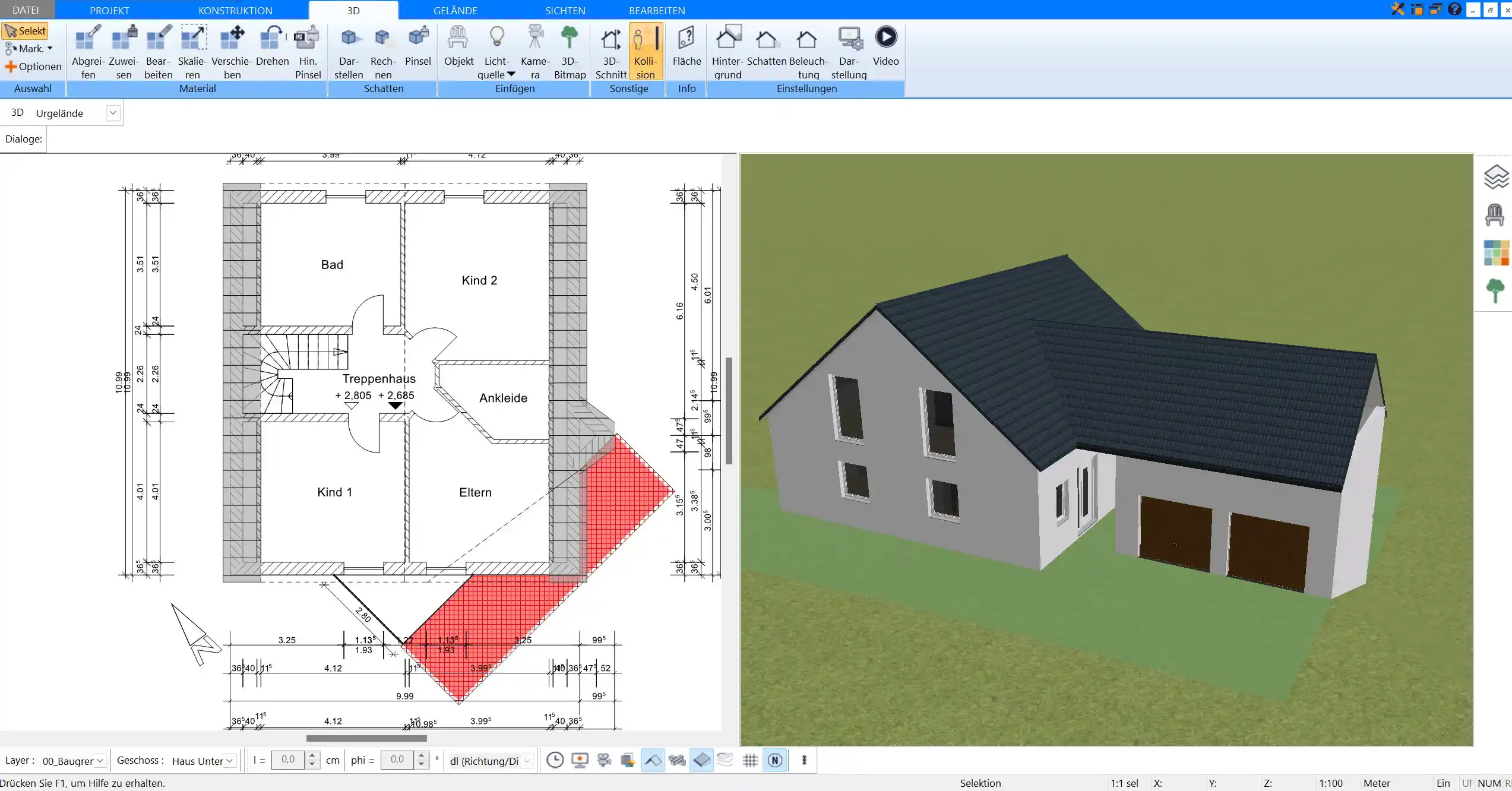
Task: Click the stacked windows icon in bottom toolbar
Action: point(628,760)
